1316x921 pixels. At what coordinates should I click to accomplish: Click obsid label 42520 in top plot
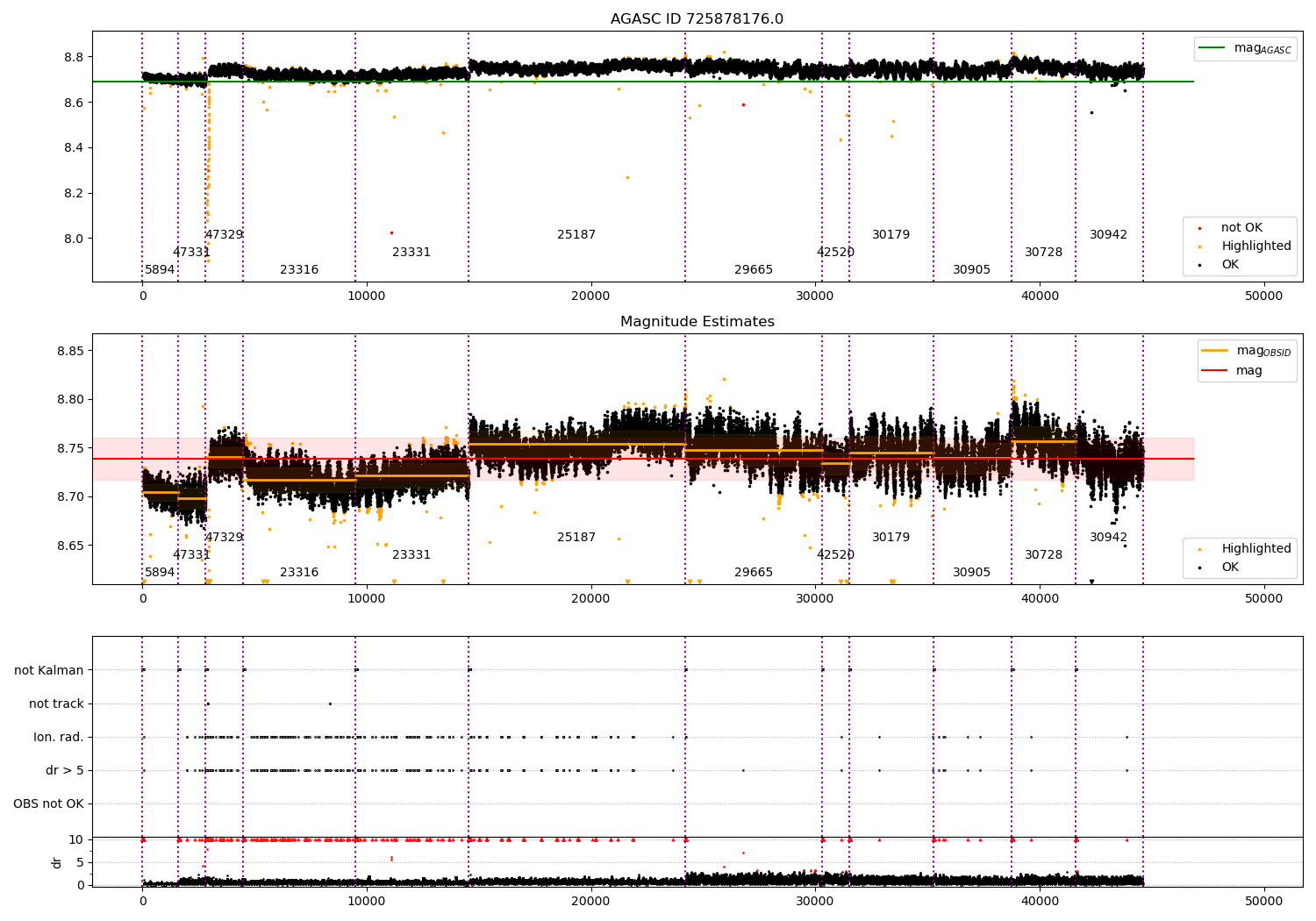[x=835, y=253]
